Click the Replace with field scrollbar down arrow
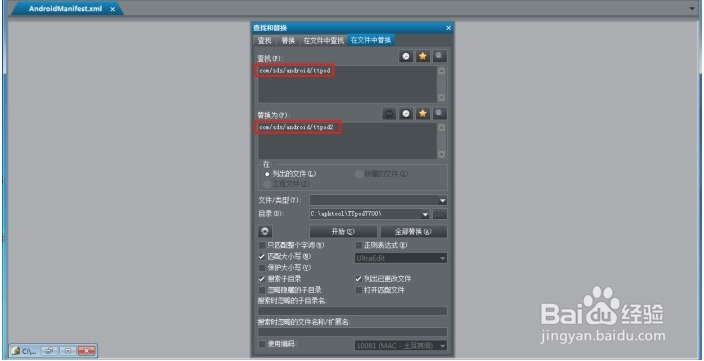Viewport: 704px width, 361px height. click(x=441, y=154)
